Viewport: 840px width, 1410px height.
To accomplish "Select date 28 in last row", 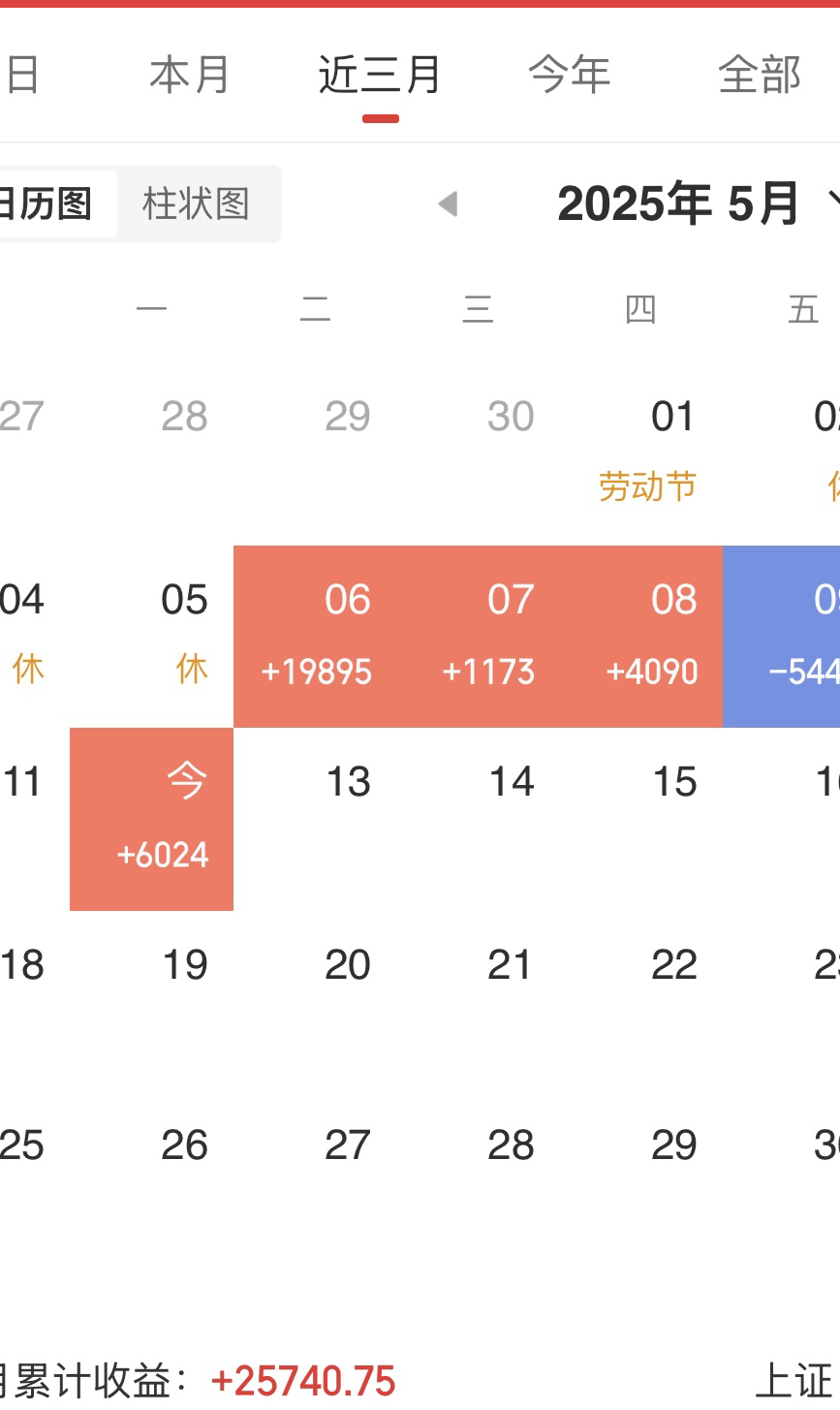I will 479,1183.
